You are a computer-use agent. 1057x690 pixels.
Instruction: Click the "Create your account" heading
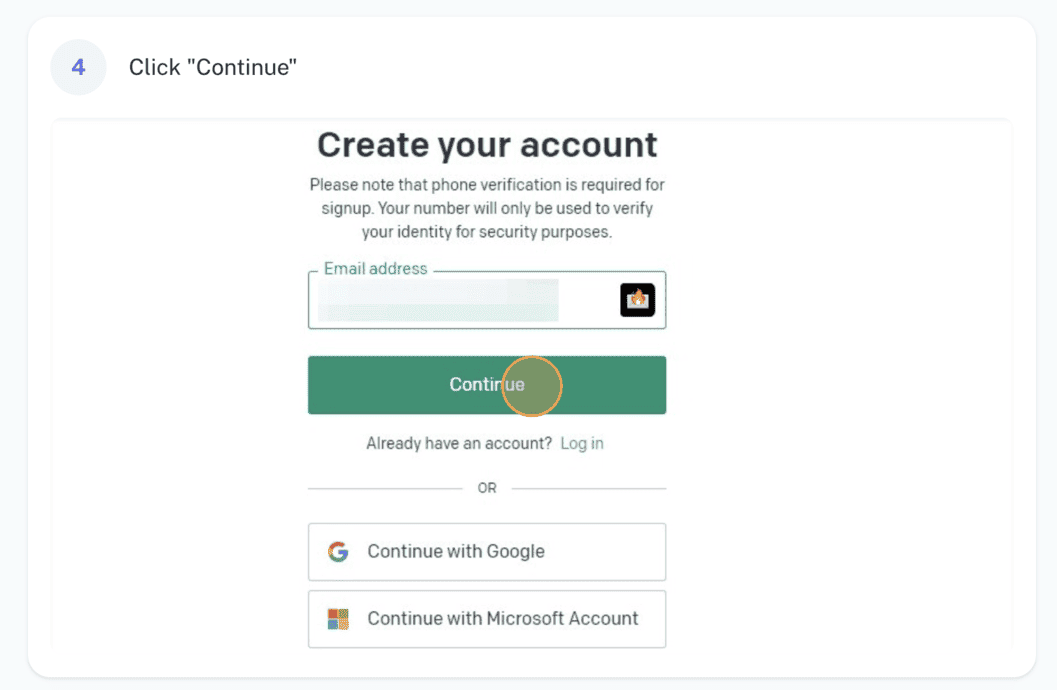(x=487, y=145)
